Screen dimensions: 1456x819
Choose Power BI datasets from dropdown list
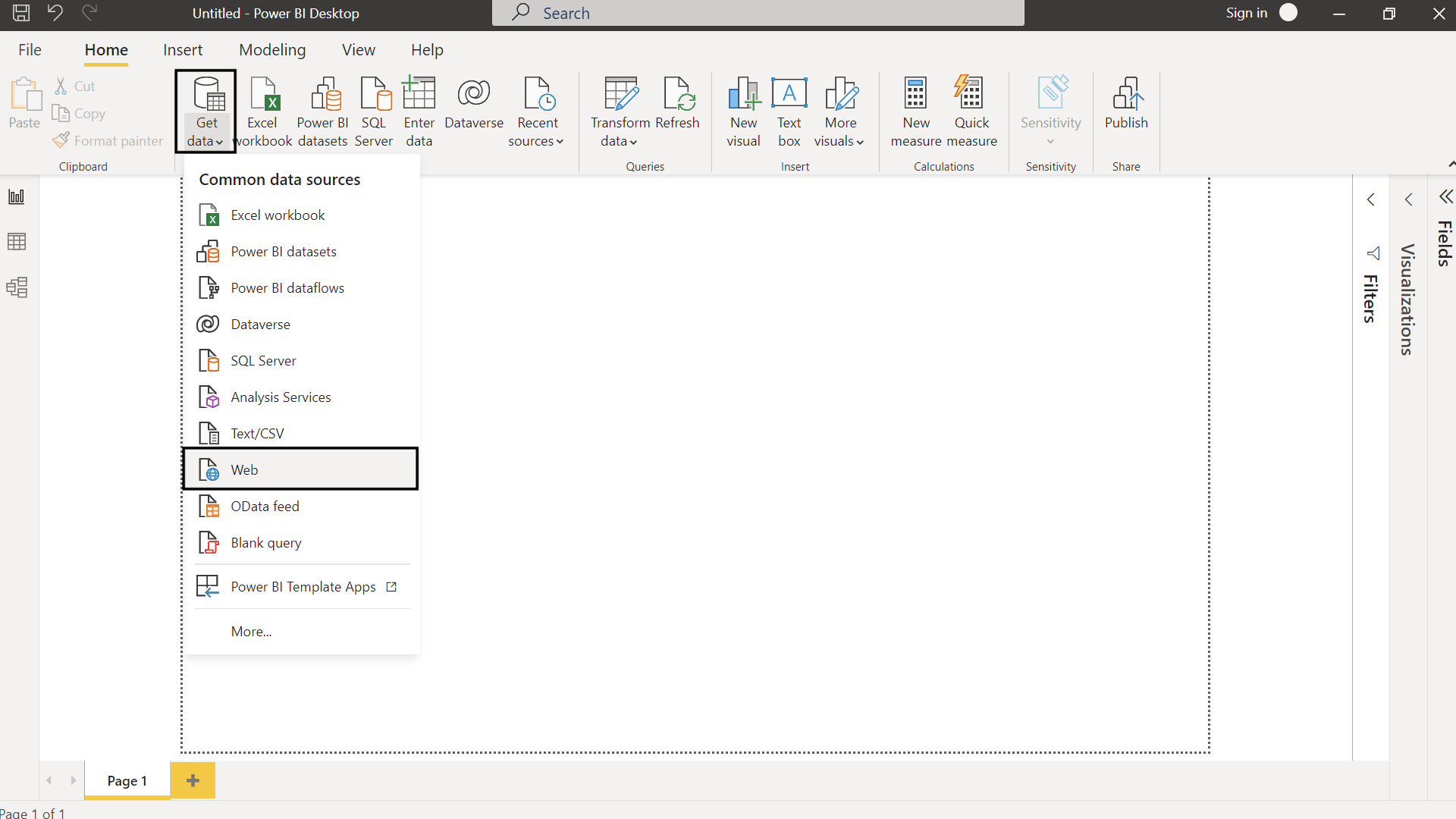click(x=301, y=252)
